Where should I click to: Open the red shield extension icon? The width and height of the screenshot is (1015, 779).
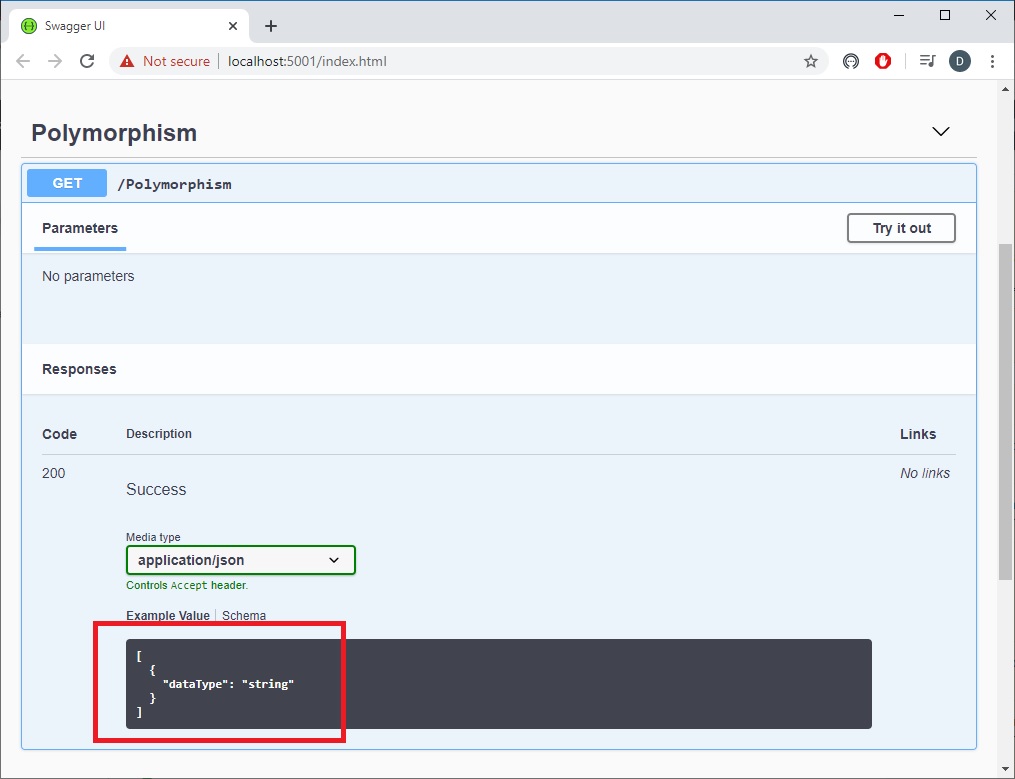pyautogui.click(x=883, y=61)
